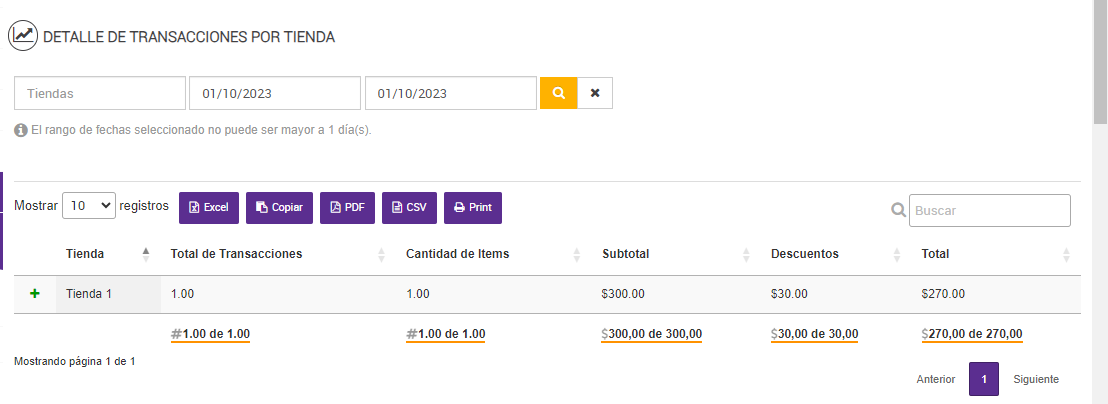Open the Mostrar registros count dropdown
The width and height of the screenshot is (1108, 404).
[x=89, y=206]
